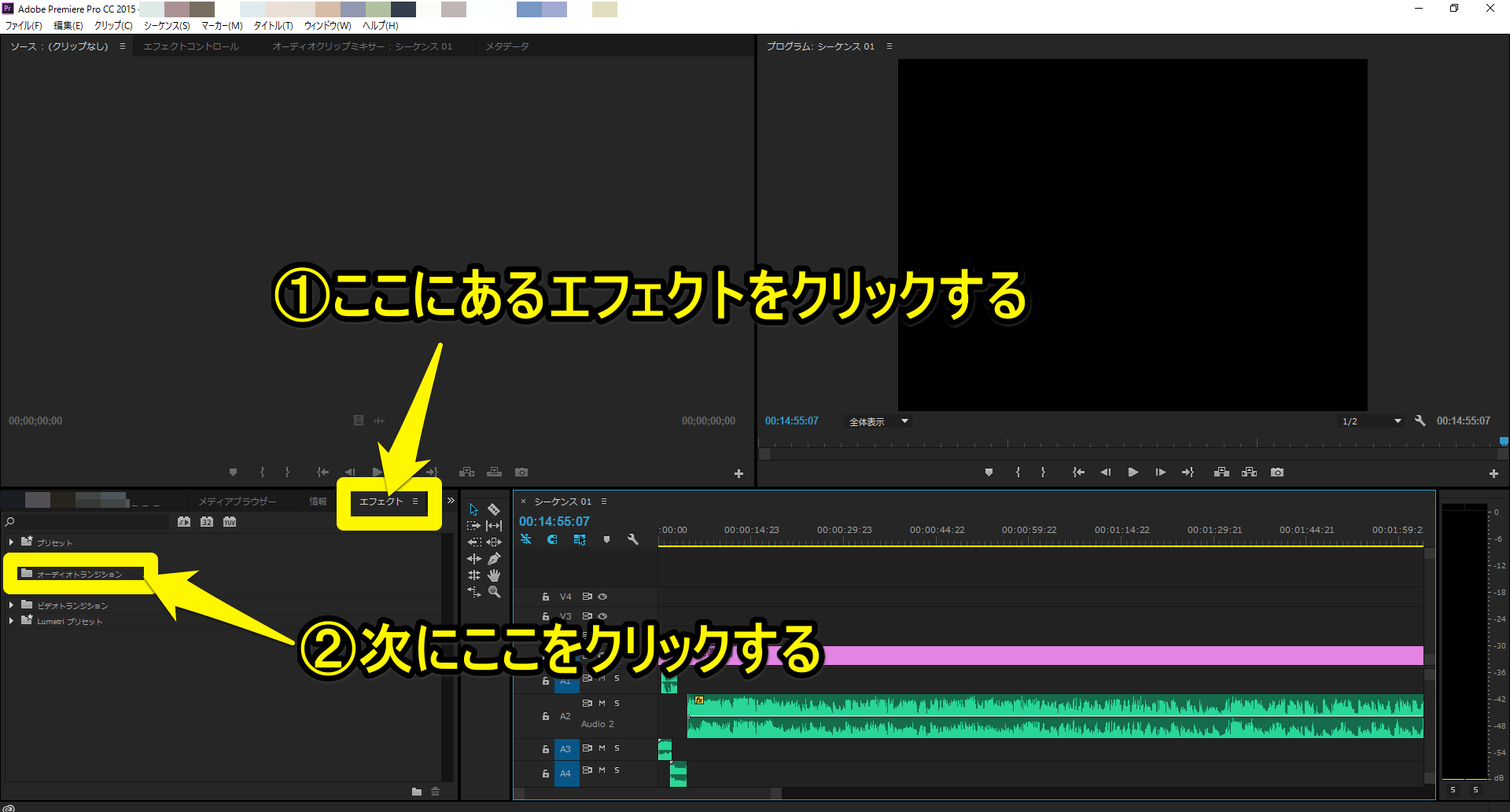Click the fx badge on the Audio 2 clip

[x=698, y=700]
